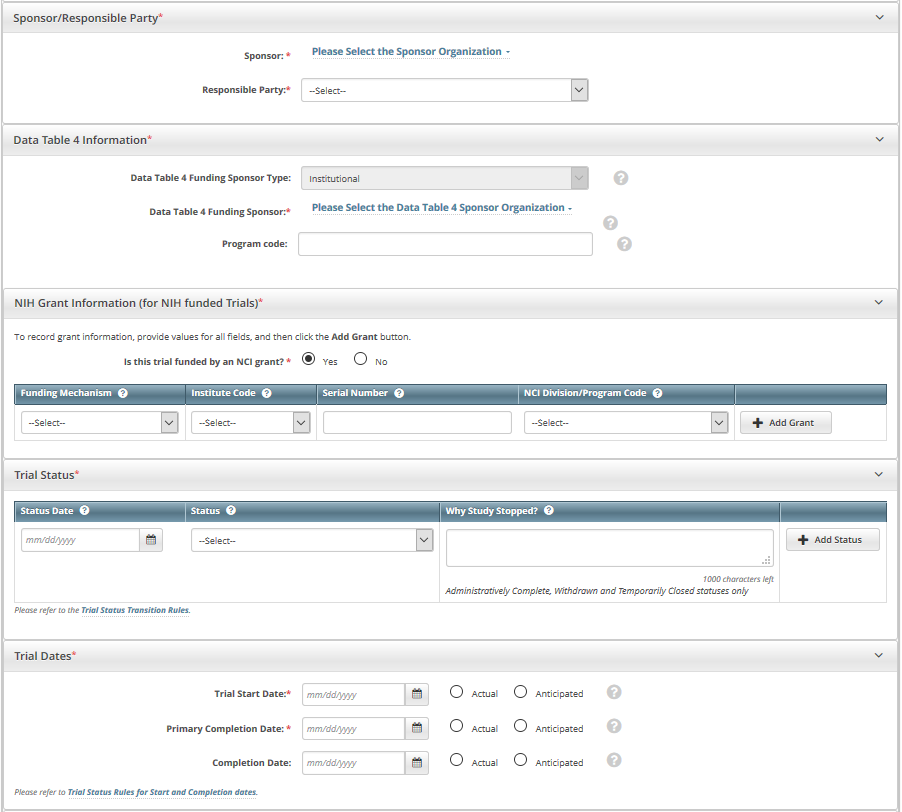This screenshot has height=812, width=902.
Task: Collapse the Data Table 4 Information section
Action: (x=880, y=139)
